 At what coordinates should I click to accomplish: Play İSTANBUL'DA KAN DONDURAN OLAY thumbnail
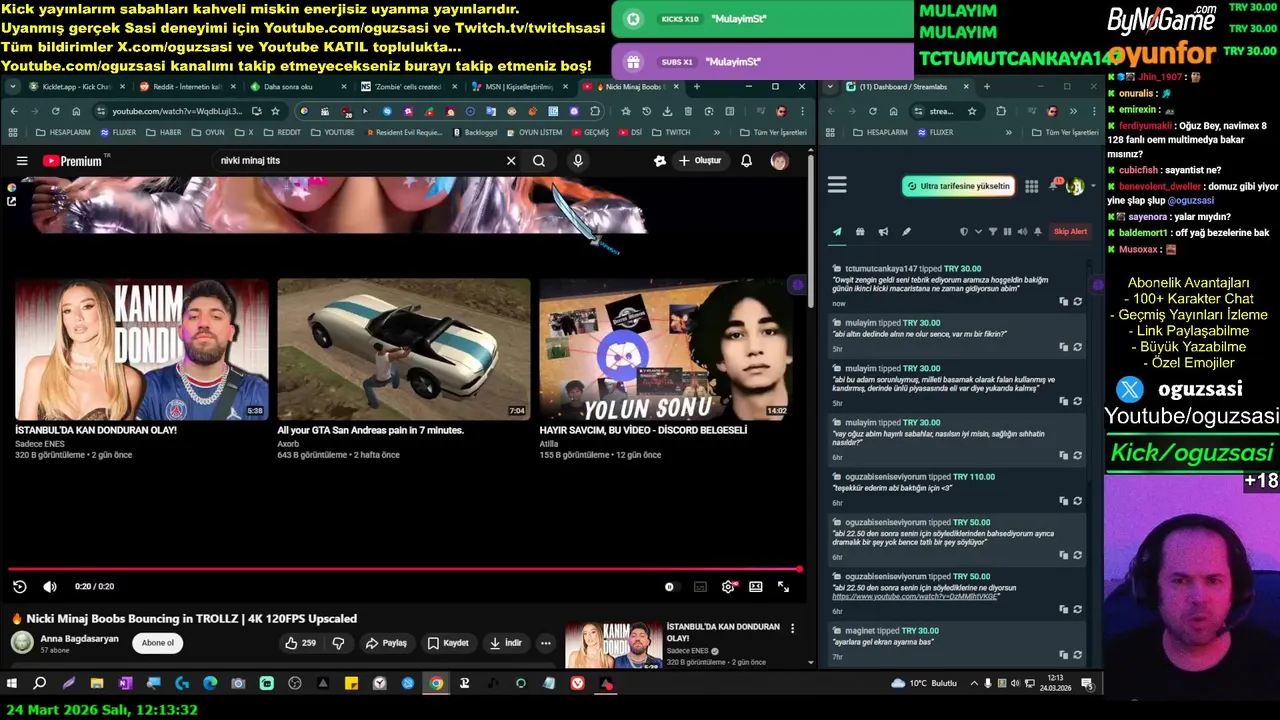[141, 349]
